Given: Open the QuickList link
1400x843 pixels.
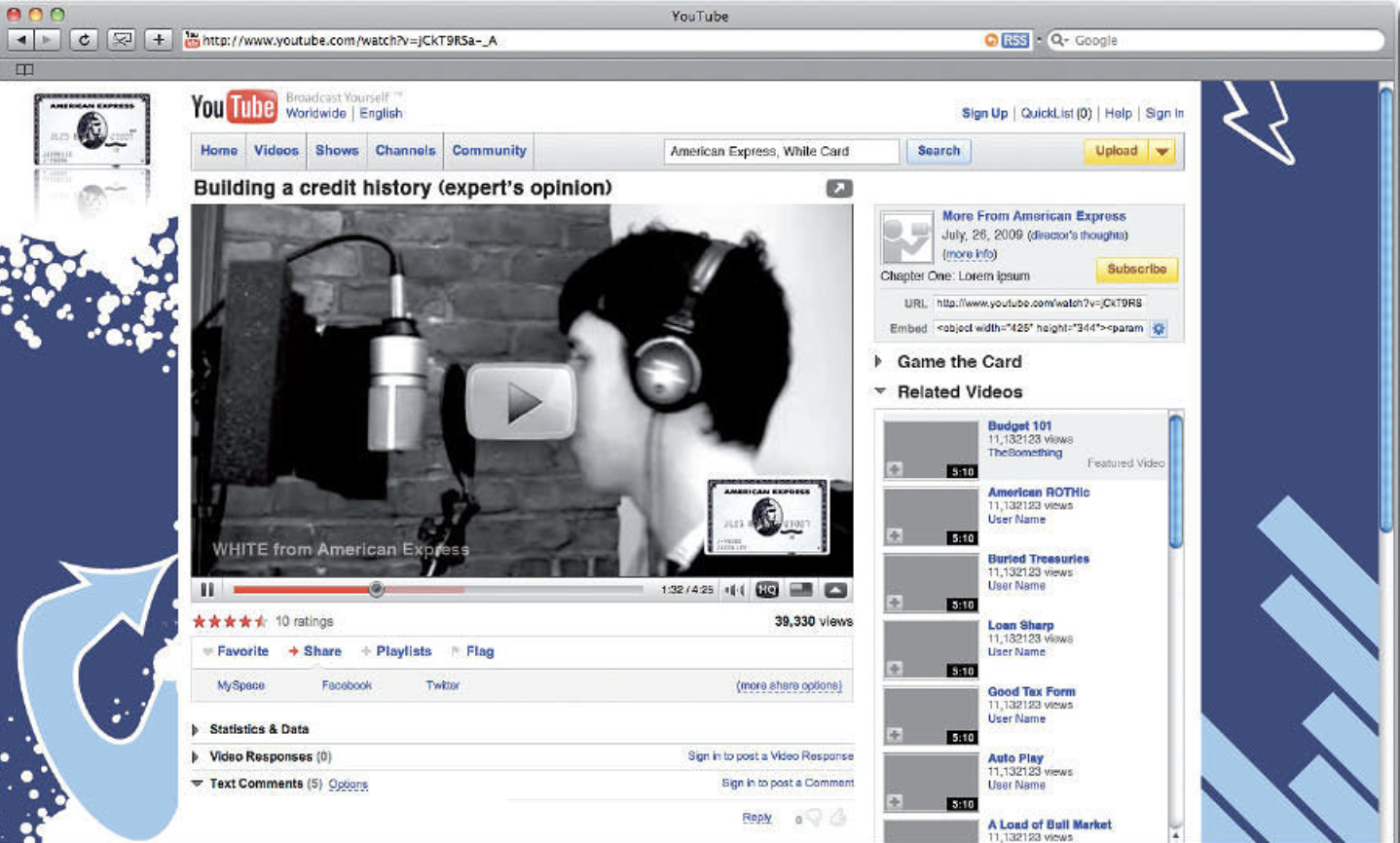Looking at the screenshot, I should click(1055, 113).
